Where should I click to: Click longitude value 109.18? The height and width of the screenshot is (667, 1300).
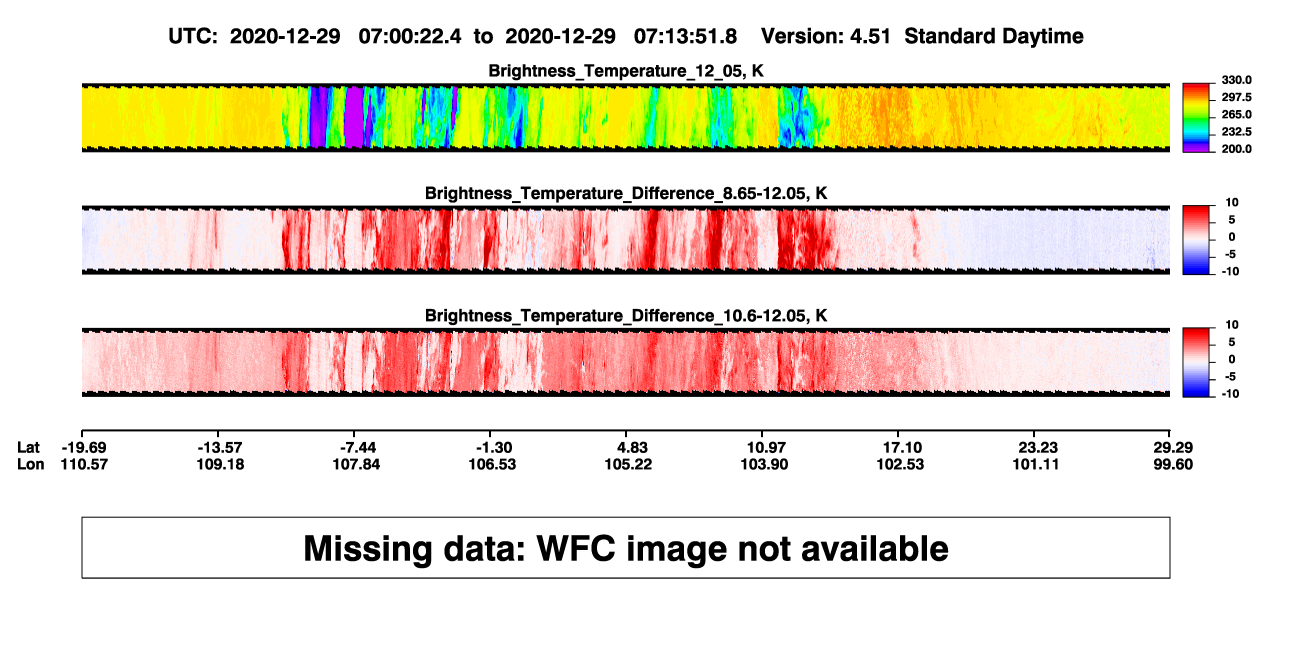[x=221, y=464]
